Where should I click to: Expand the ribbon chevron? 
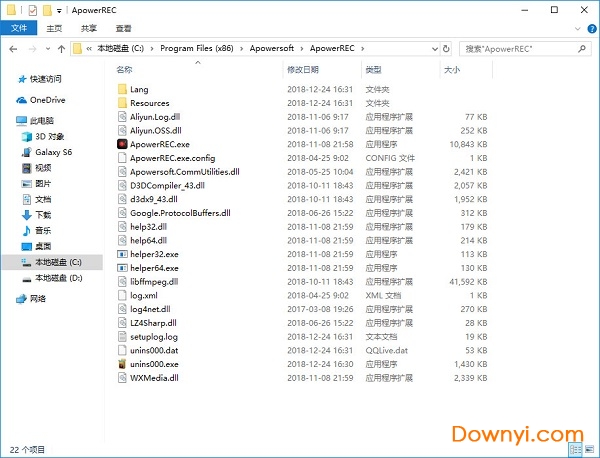pos(577,29)
